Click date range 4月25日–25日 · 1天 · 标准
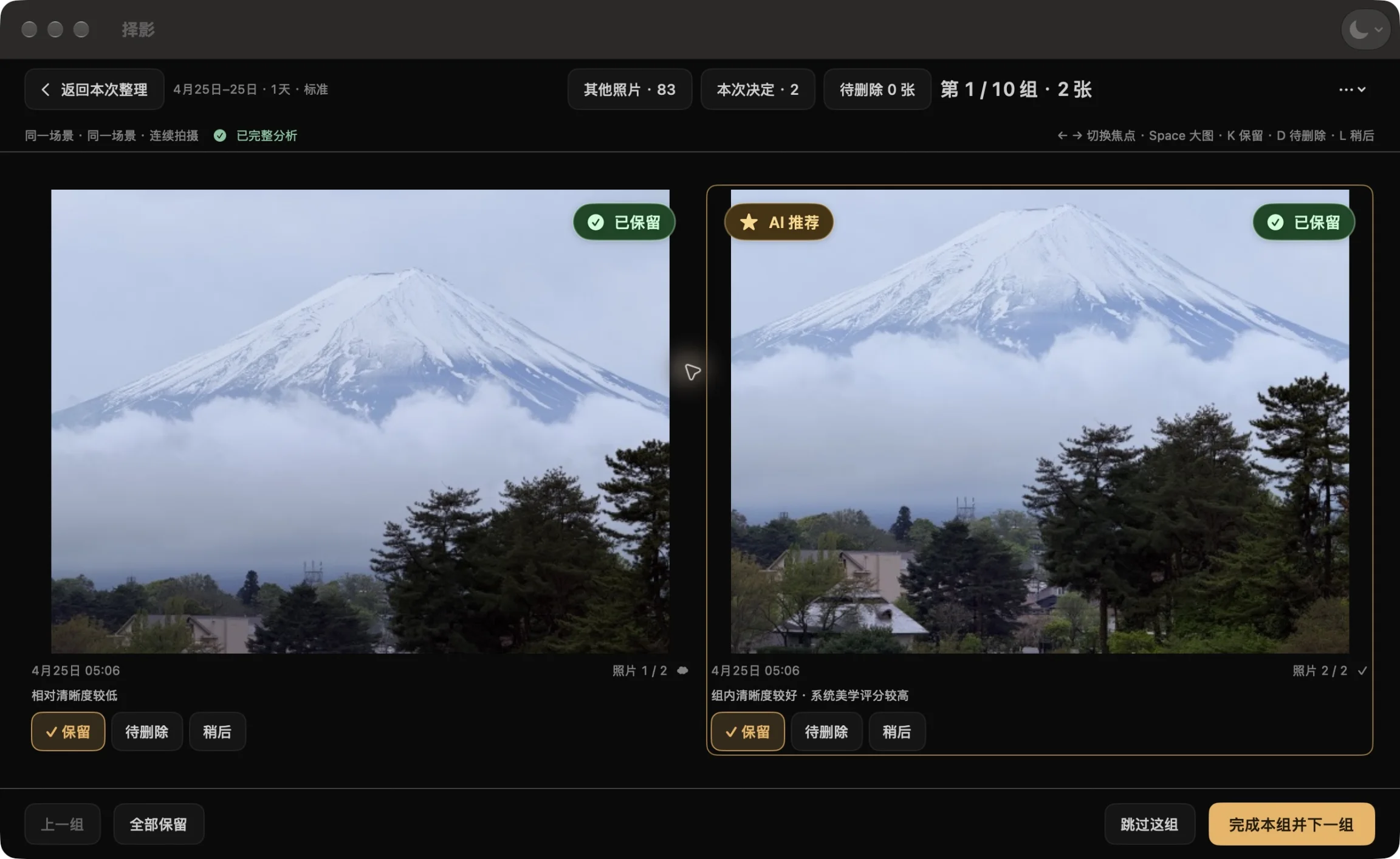Screen dimensions: 1400x859 [x=250, y=89]
